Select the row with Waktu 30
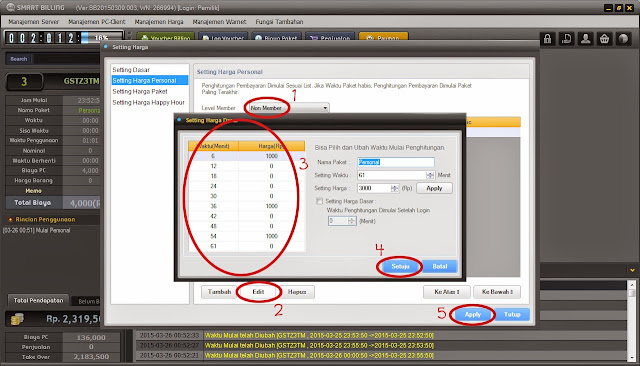The height and width of the screenshot is (366, 640). [246, 196]
